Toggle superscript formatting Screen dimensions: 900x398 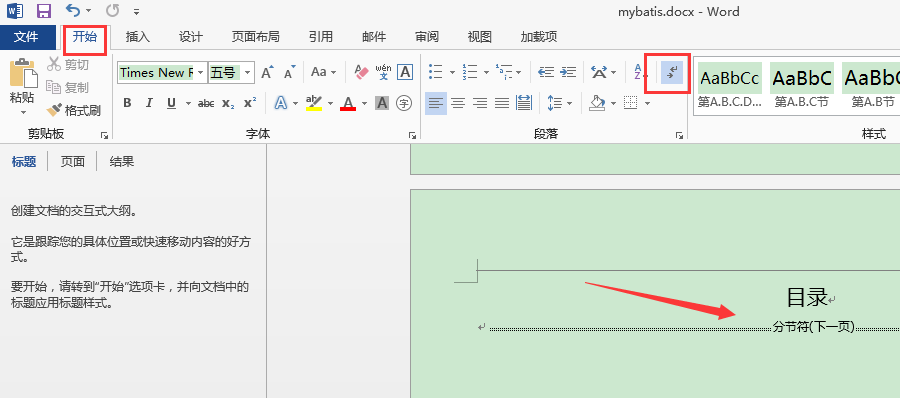click(x=250, y=103)
